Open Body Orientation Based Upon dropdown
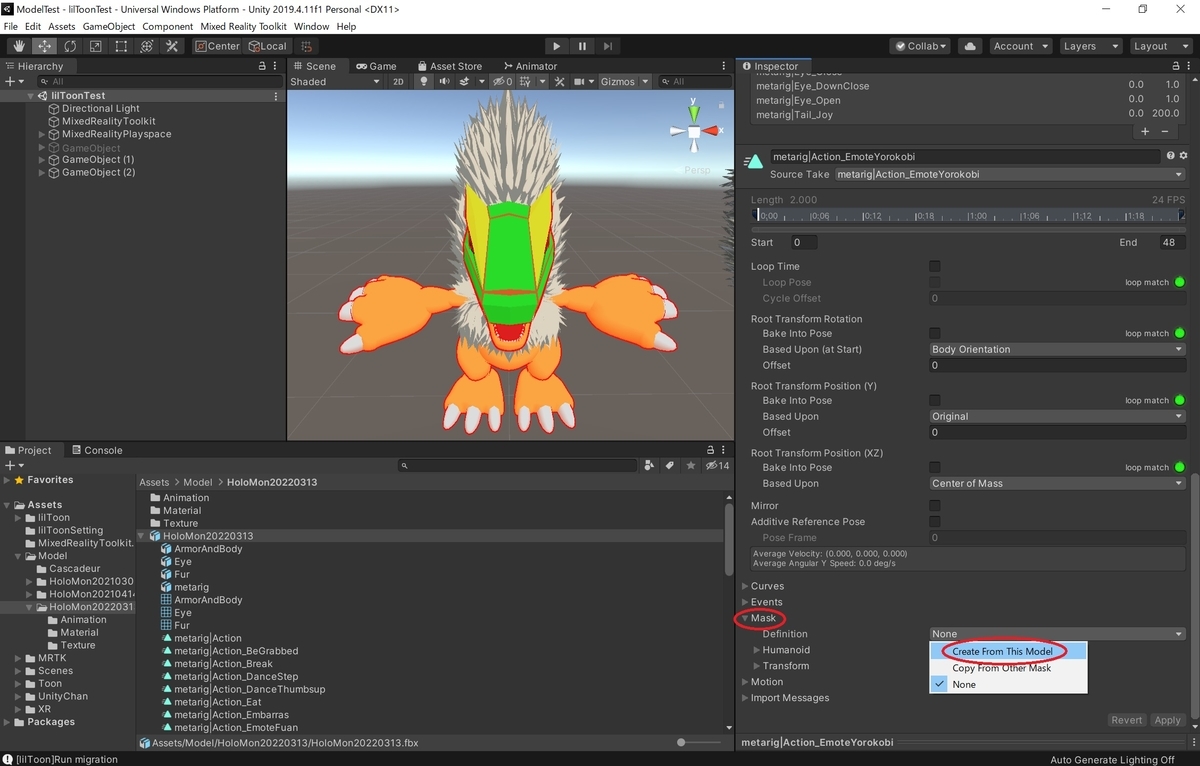The image size is (1200, 766). point(1057,349)
